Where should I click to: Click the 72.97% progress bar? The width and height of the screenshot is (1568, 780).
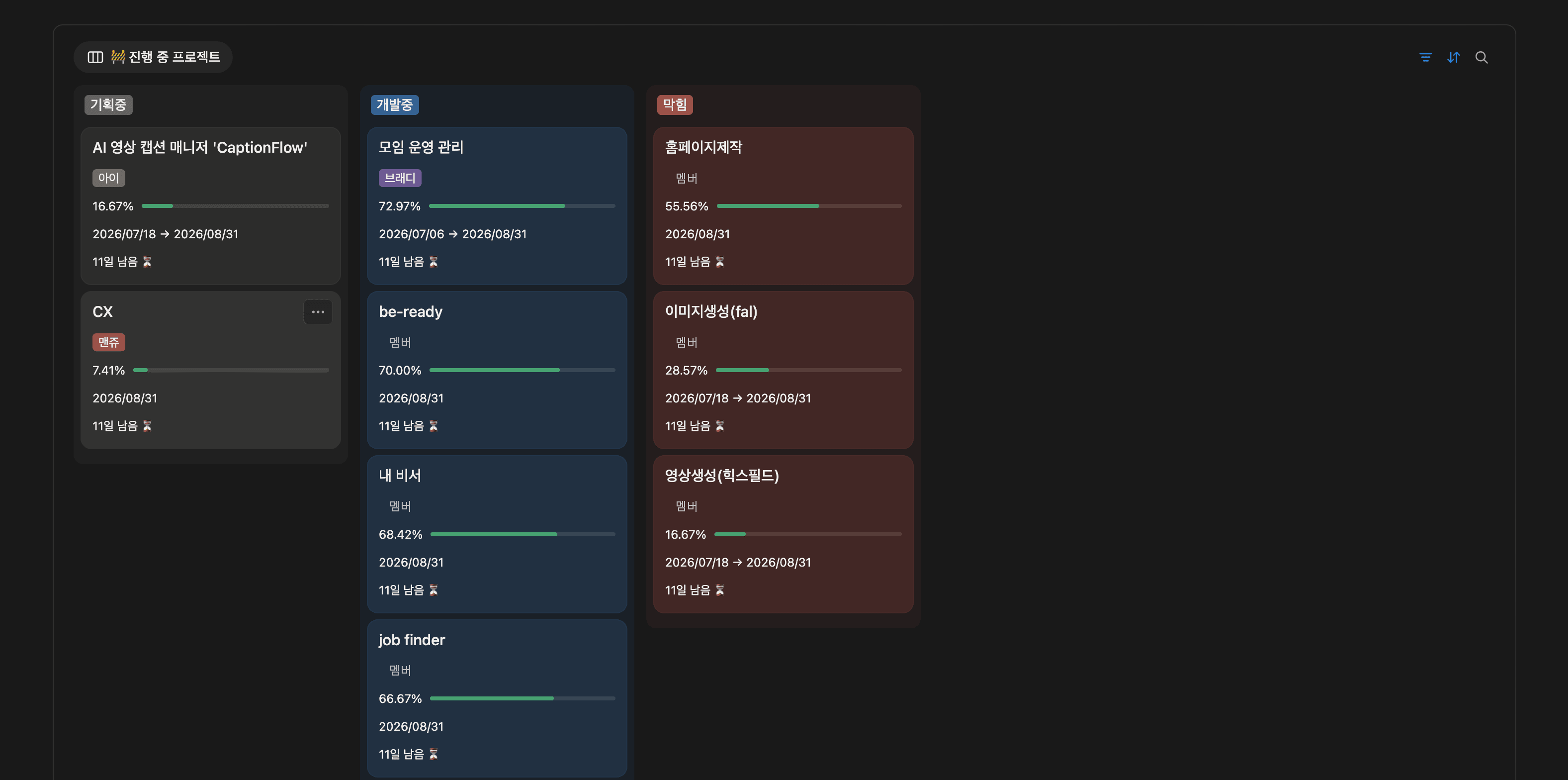(522, 206)
